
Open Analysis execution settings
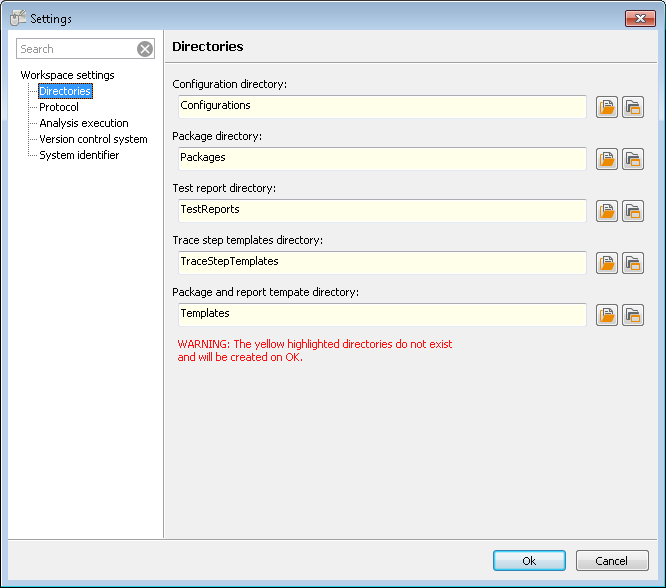click(84, 123)
